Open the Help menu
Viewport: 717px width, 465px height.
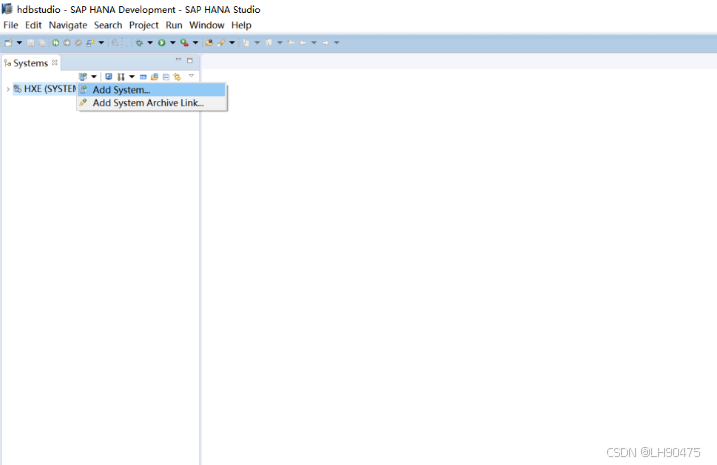click(x=241, y=25)
